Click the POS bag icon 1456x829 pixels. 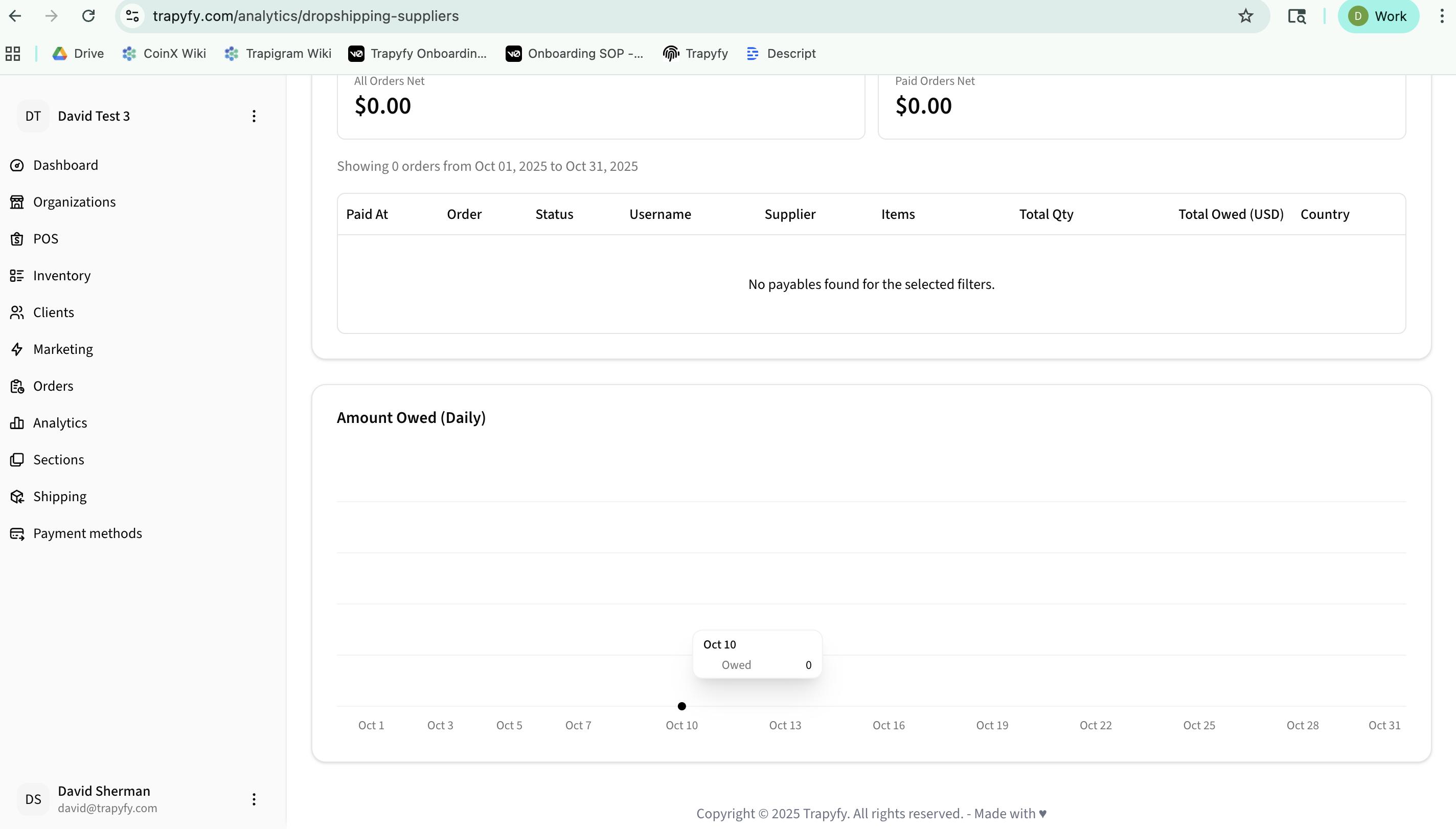click(17, 238)
